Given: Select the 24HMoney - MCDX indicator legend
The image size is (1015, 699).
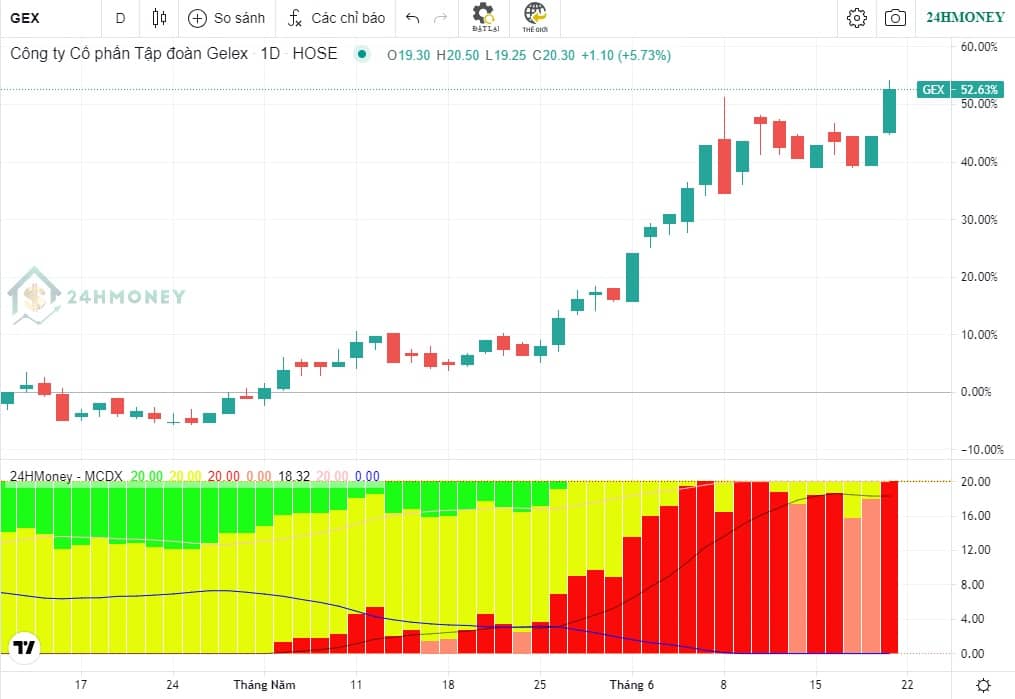Looking at the screenshot, I should tap(65, 476).
